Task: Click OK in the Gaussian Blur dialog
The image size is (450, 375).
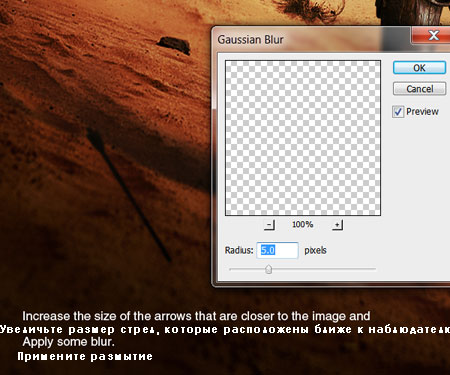Action: (419, 68)
